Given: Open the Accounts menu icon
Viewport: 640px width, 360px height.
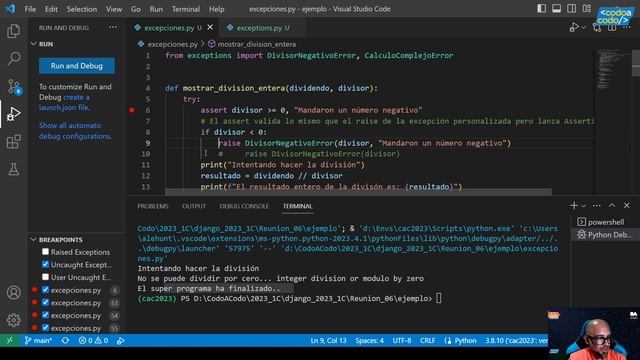Looking at the screenshot, I should click(x=13, y=293).
